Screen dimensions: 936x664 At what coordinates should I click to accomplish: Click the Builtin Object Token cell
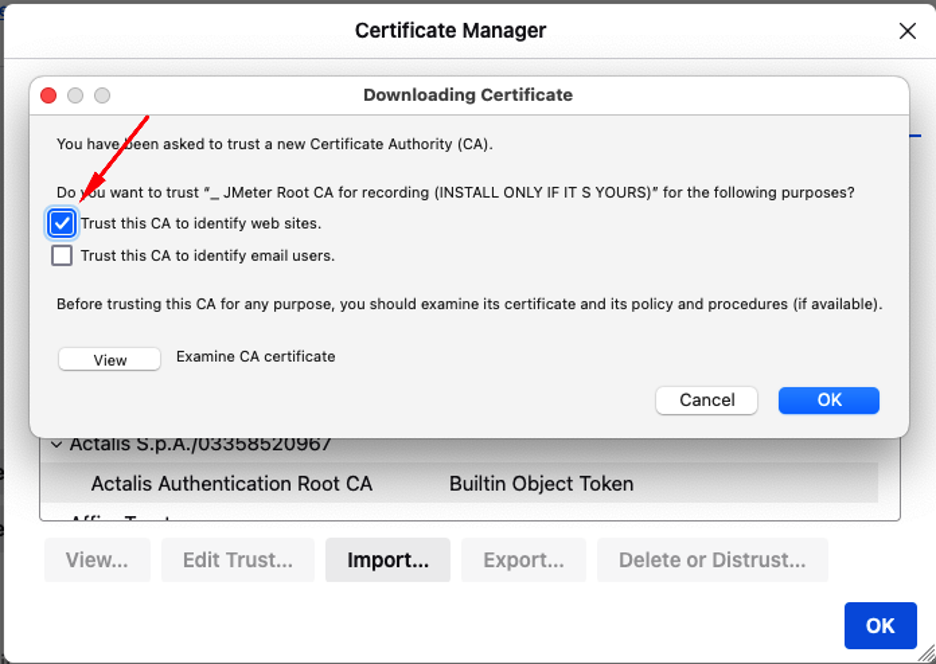[x=541, y=483]
